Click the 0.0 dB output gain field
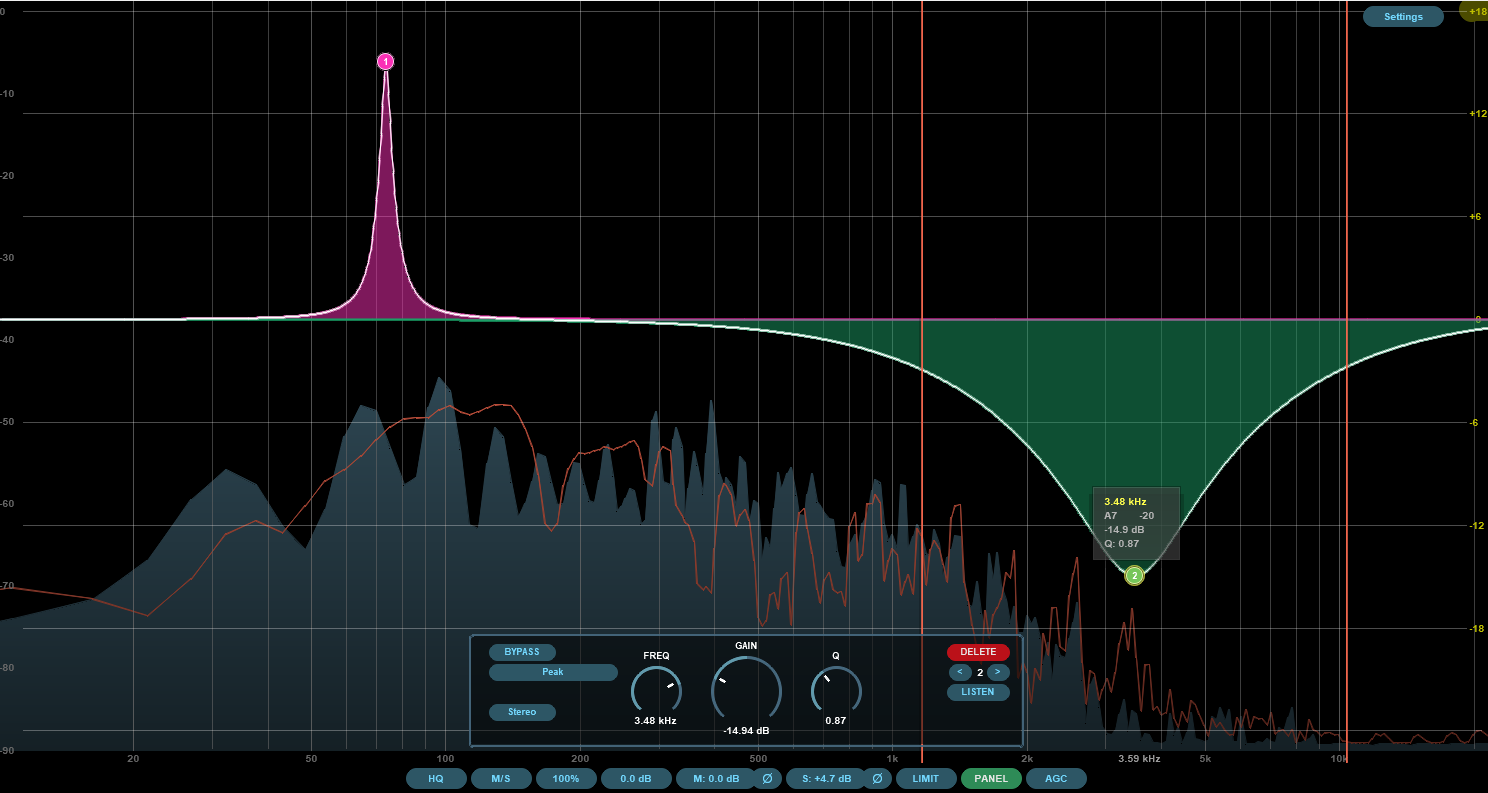Viewport: 1488px width, 793px height. coord(636,778)
